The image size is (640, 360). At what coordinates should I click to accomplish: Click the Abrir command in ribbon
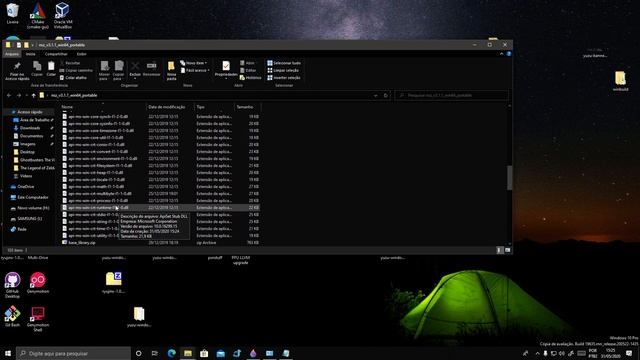pyautogui.click(x=247, y=63)
